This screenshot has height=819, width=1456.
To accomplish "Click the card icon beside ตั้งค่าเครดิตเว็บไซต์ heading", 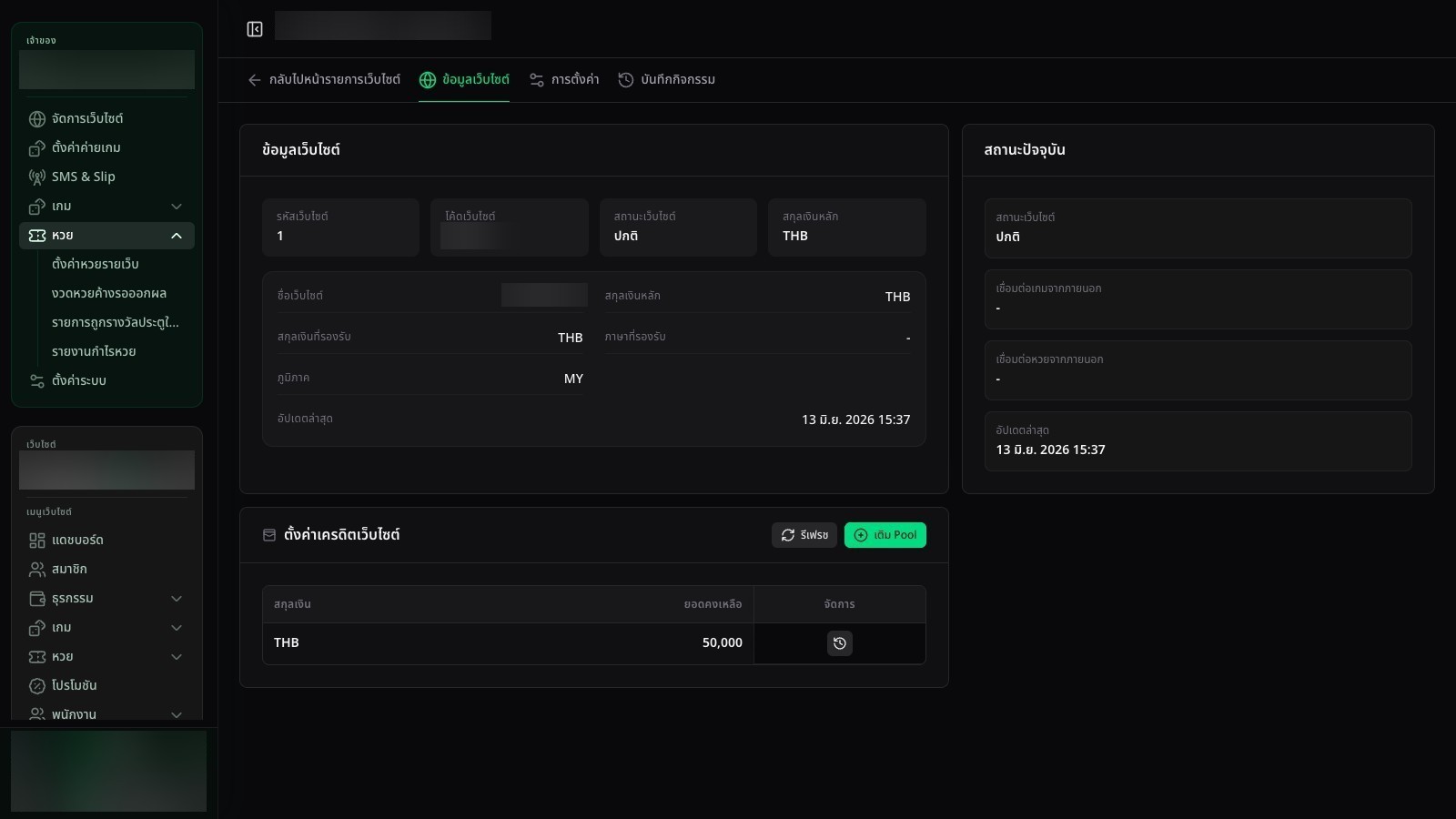I will tap(269, 535).
